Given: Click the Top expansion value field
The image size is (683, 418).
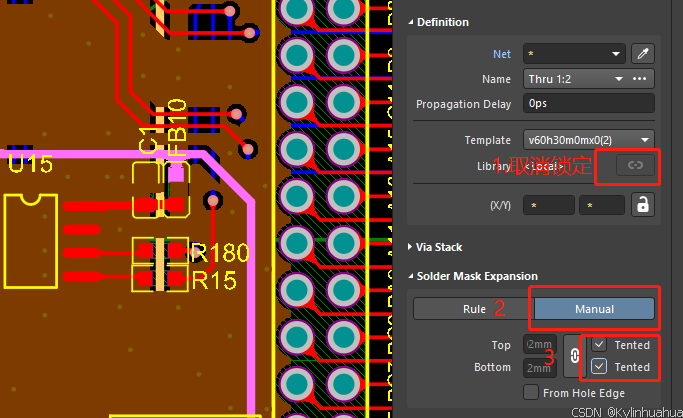Looking at the screenshot, I should point(540,344).
